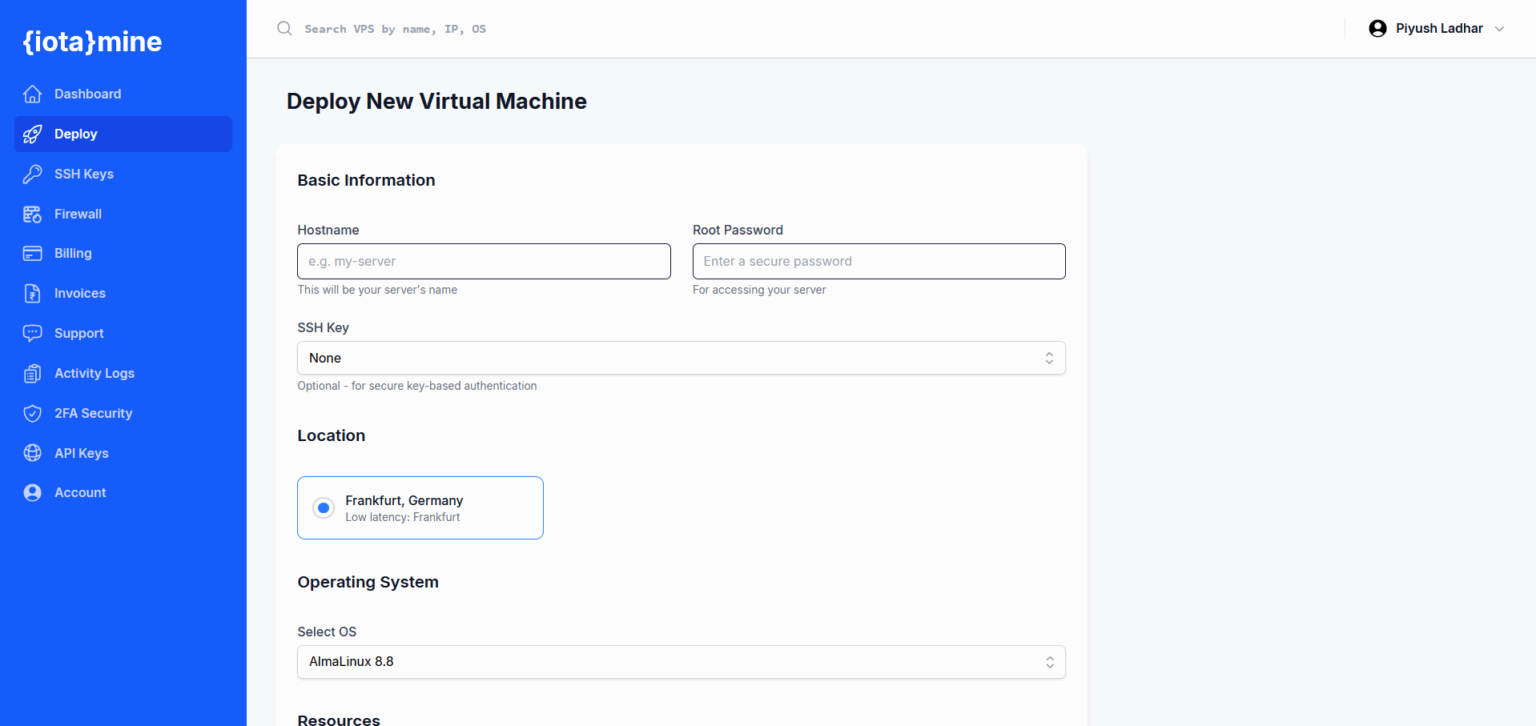Click the Firewall icon in sidebar
1536x726 pixels.
pyautogui.click(x=33, y=214)
